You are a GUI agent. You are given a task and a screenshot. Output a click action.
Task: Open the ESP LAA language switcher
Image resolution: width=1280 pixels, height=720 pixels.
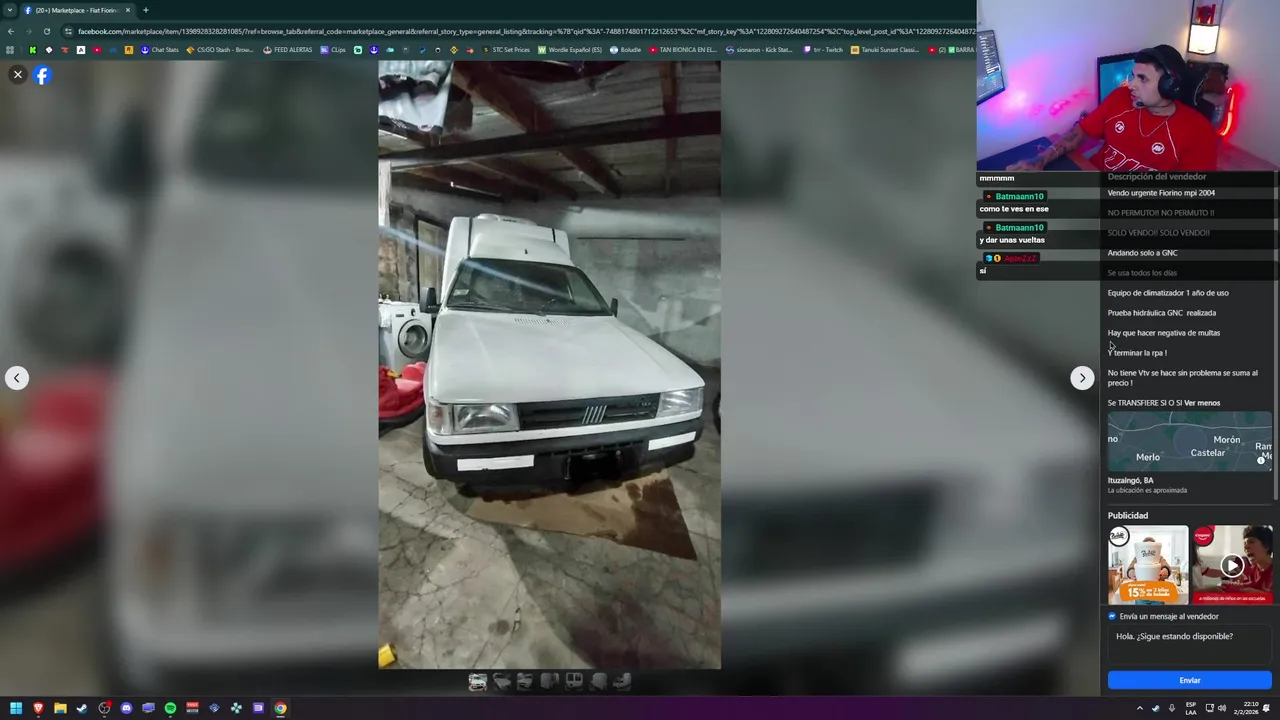click(x=1191, y=708)
